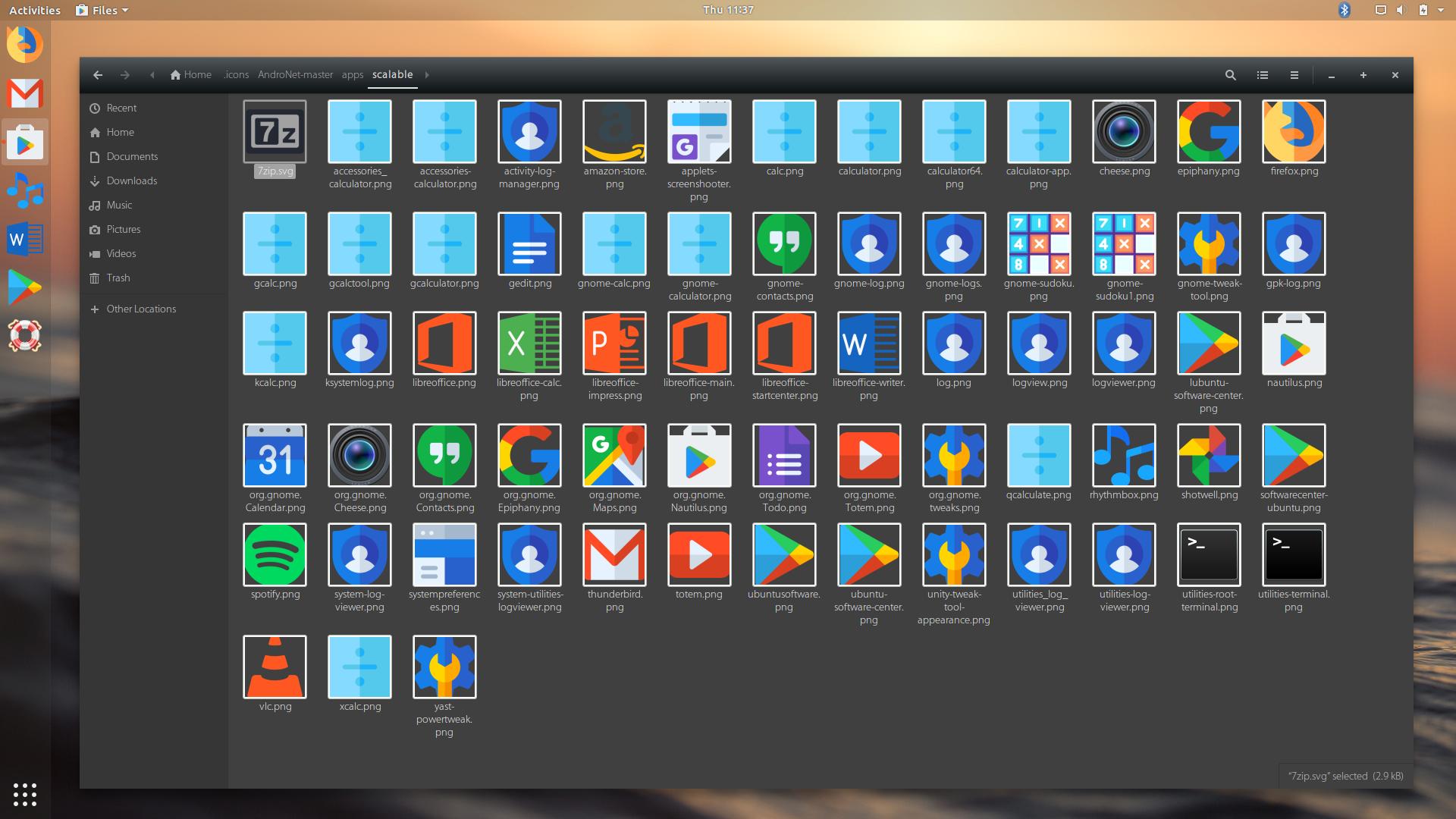
Task: Open Trash from the sidebar
Action: (118, 278)
